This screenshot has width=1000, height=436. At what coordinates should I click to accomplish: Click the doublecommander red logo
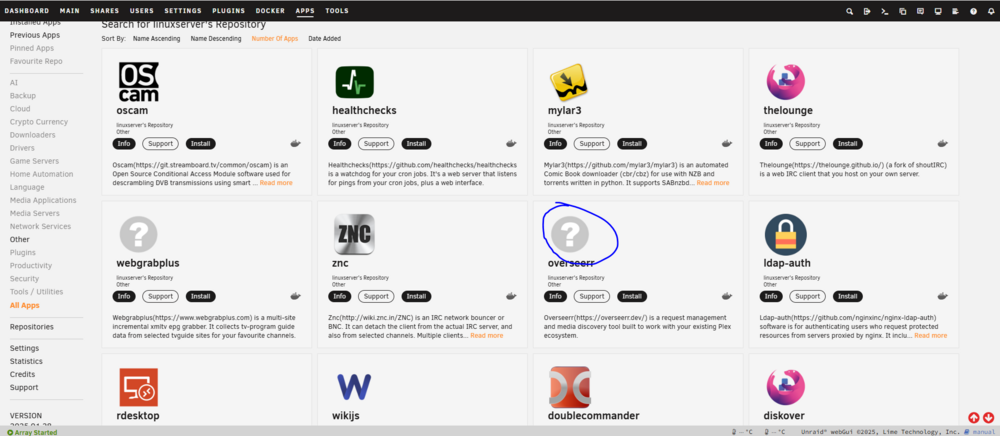tap(570, 387)
